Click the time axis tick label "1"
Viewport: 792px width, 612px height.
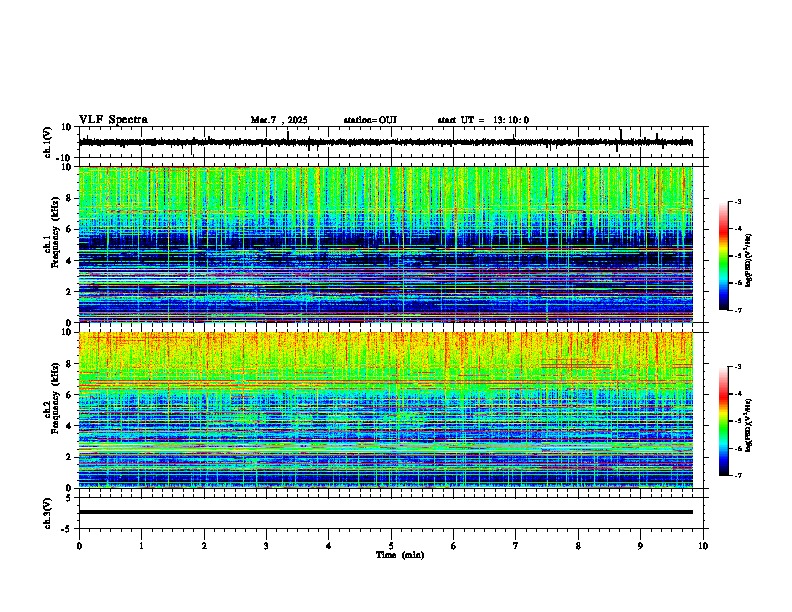(141, 546)
